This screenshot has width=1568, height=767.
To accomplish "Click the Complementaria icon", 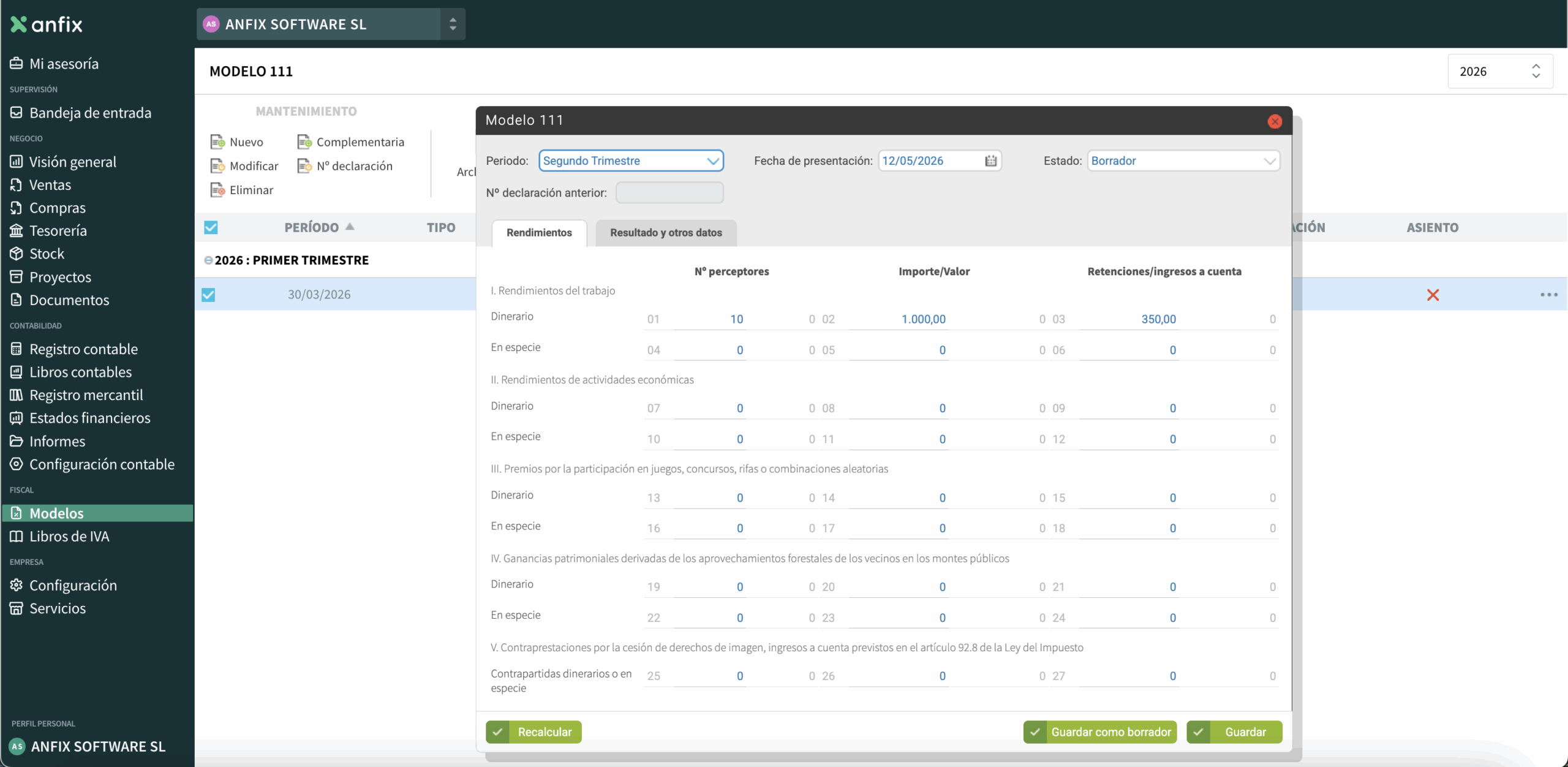I will pos(304,142).
